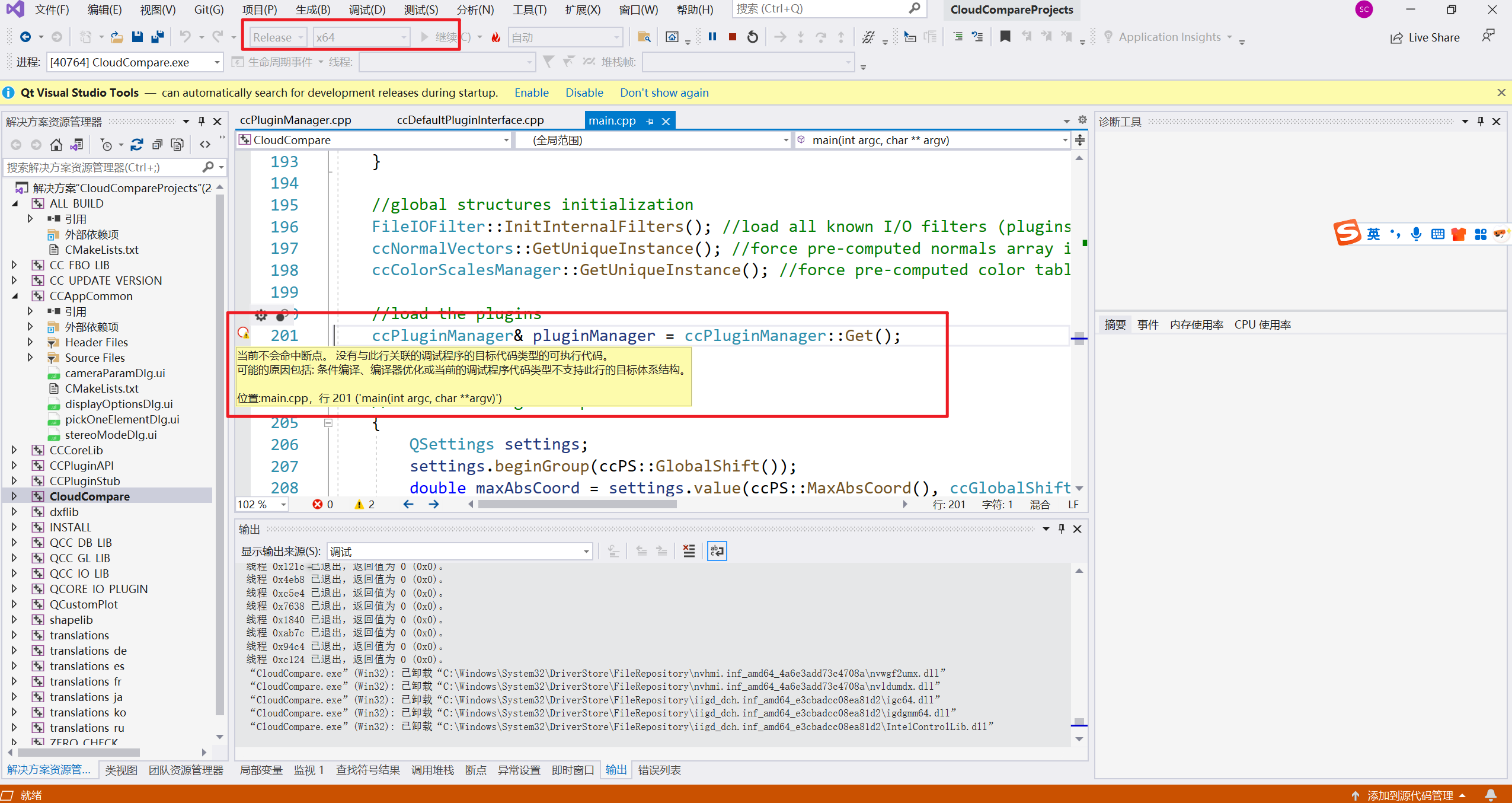Click the Solution Explorer search field
This screenshot has width=1512, height=803.
[114, 167]
